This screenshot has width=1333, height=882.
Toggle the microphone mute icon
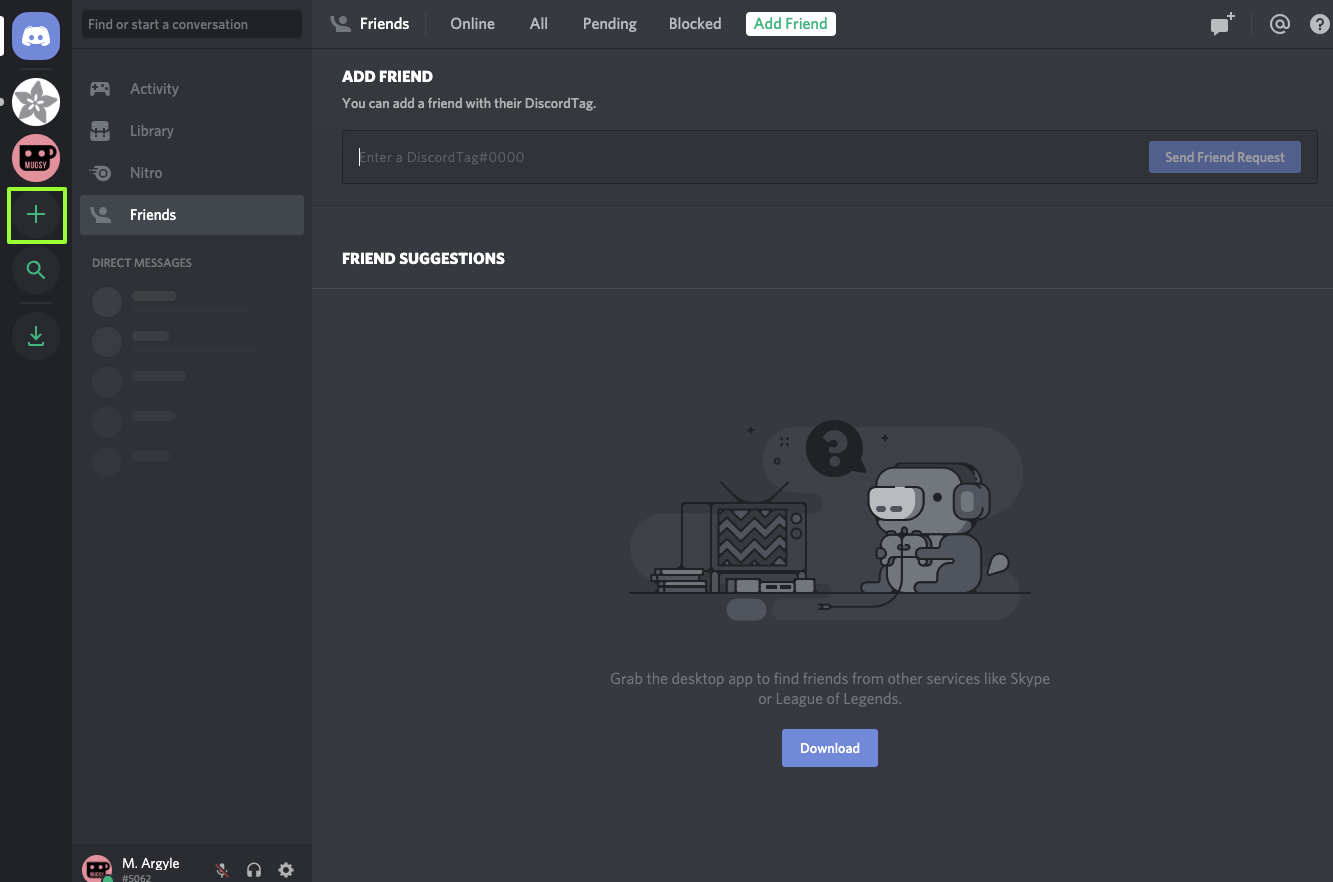222,870
